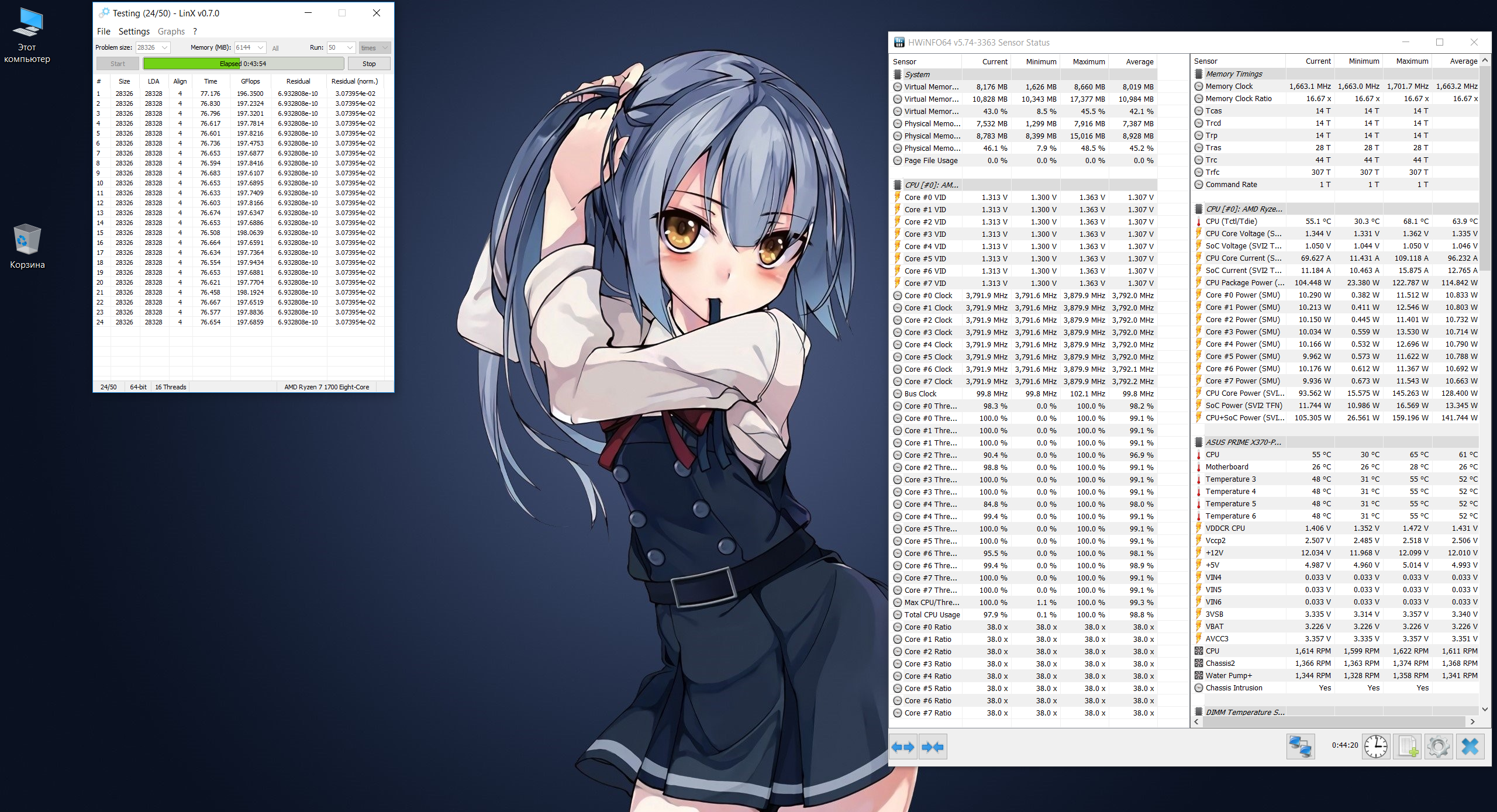Close sensors with the blue X icon
This screenshot has height=812, width=1497.
(1470, 747)
